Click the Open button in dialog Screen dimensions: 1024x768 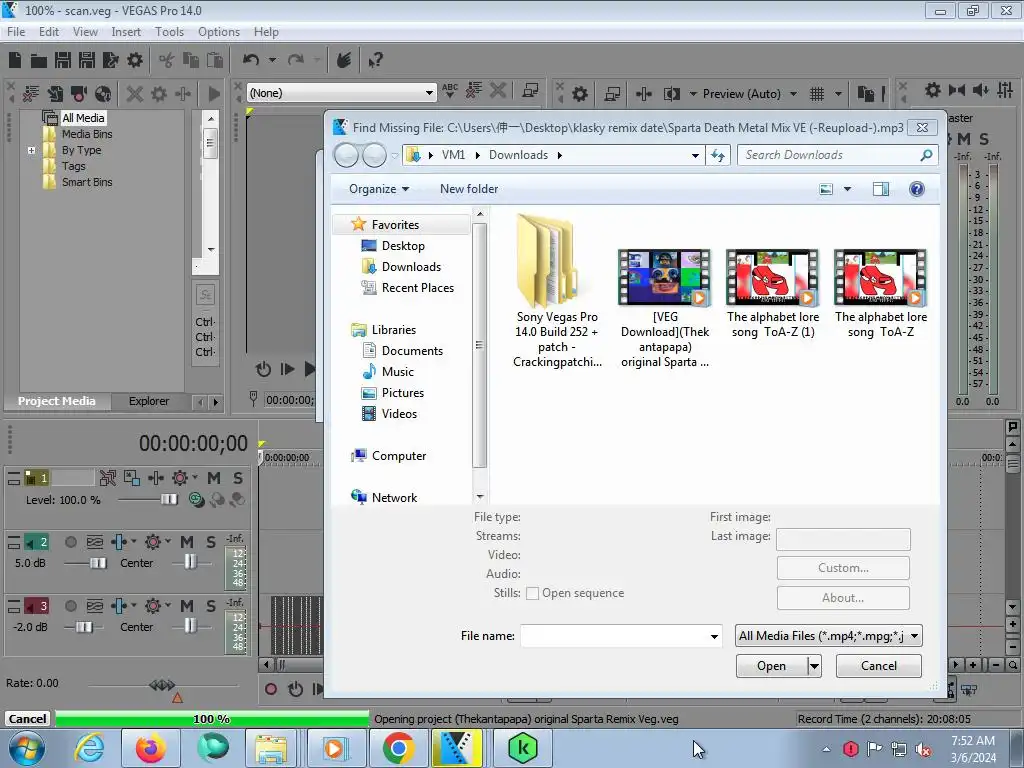coord(771,666)
